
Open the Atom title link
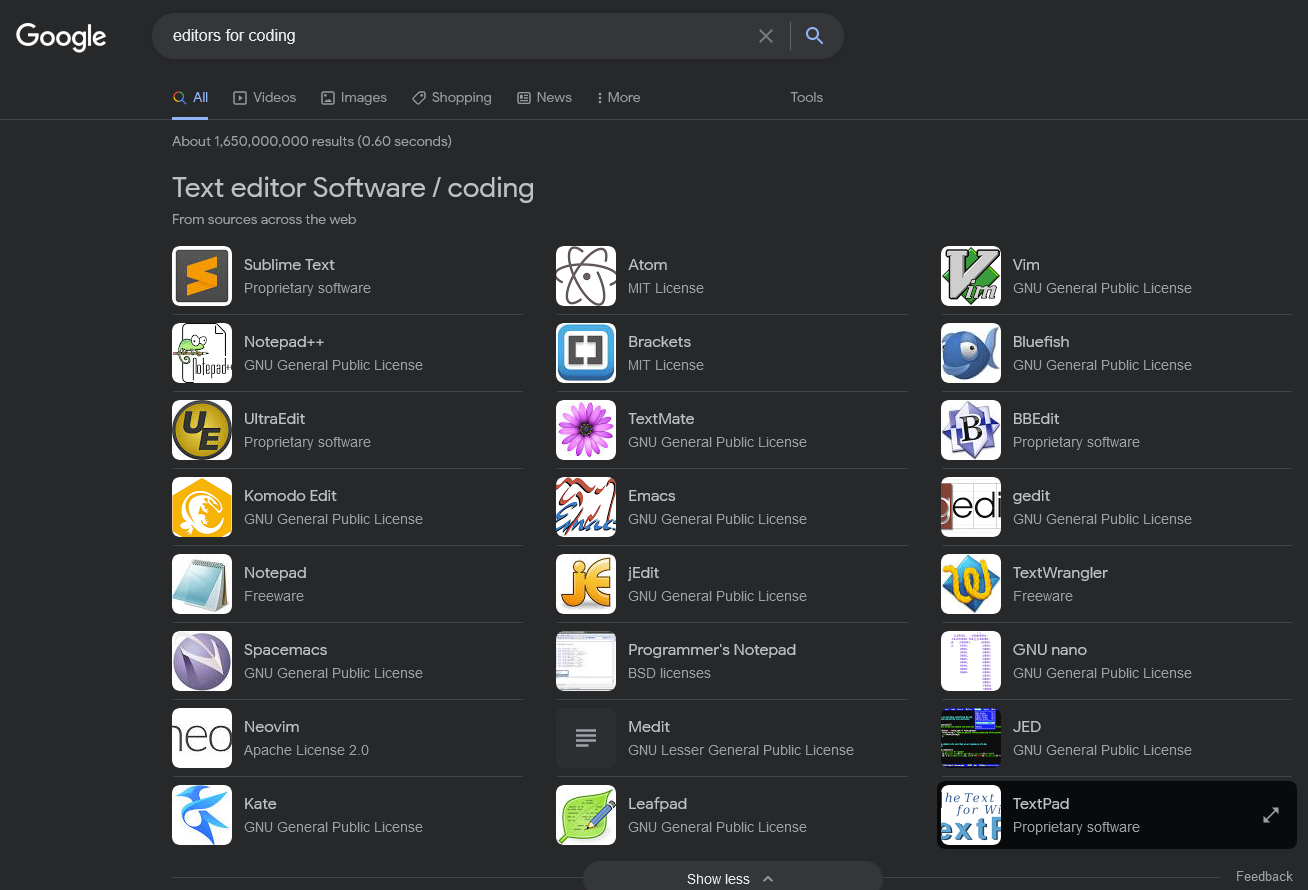point(648,265)
